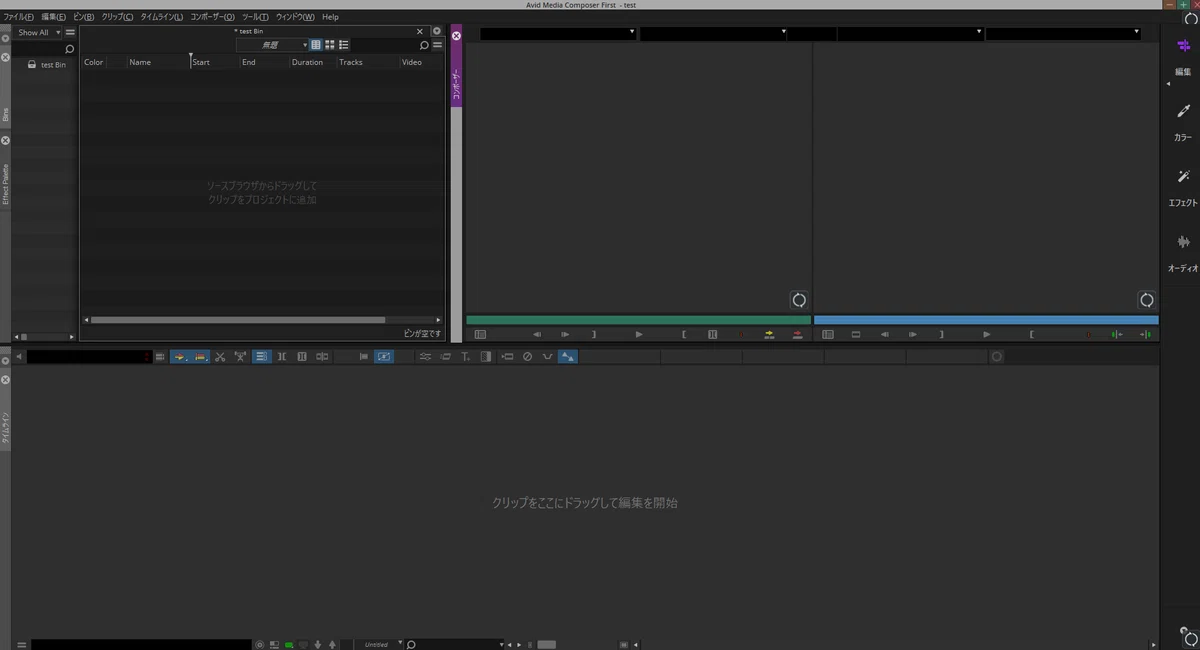The height and width of the screenshot is (650, 1200).
Task: Toggle the timeline yellow segment mode arrow
Action: 180,357
